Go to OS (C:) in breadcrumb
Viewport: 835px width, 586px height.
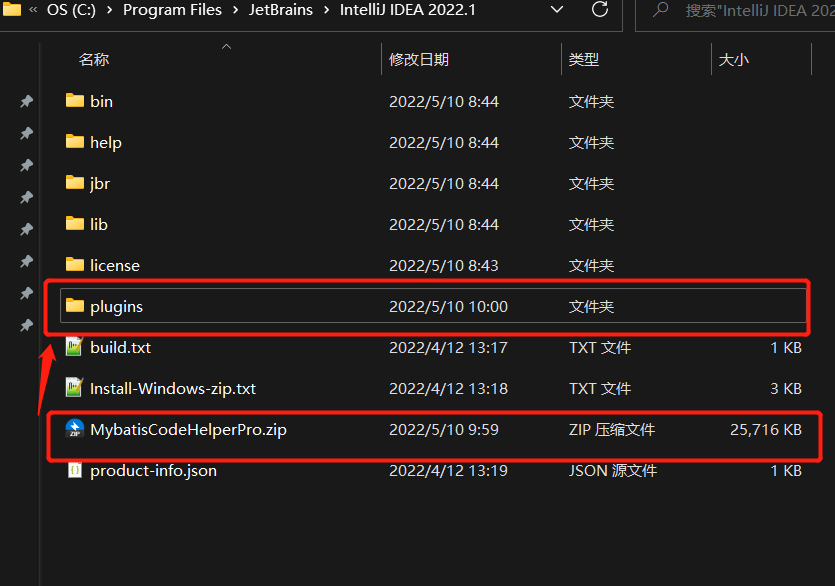(71, 10)
